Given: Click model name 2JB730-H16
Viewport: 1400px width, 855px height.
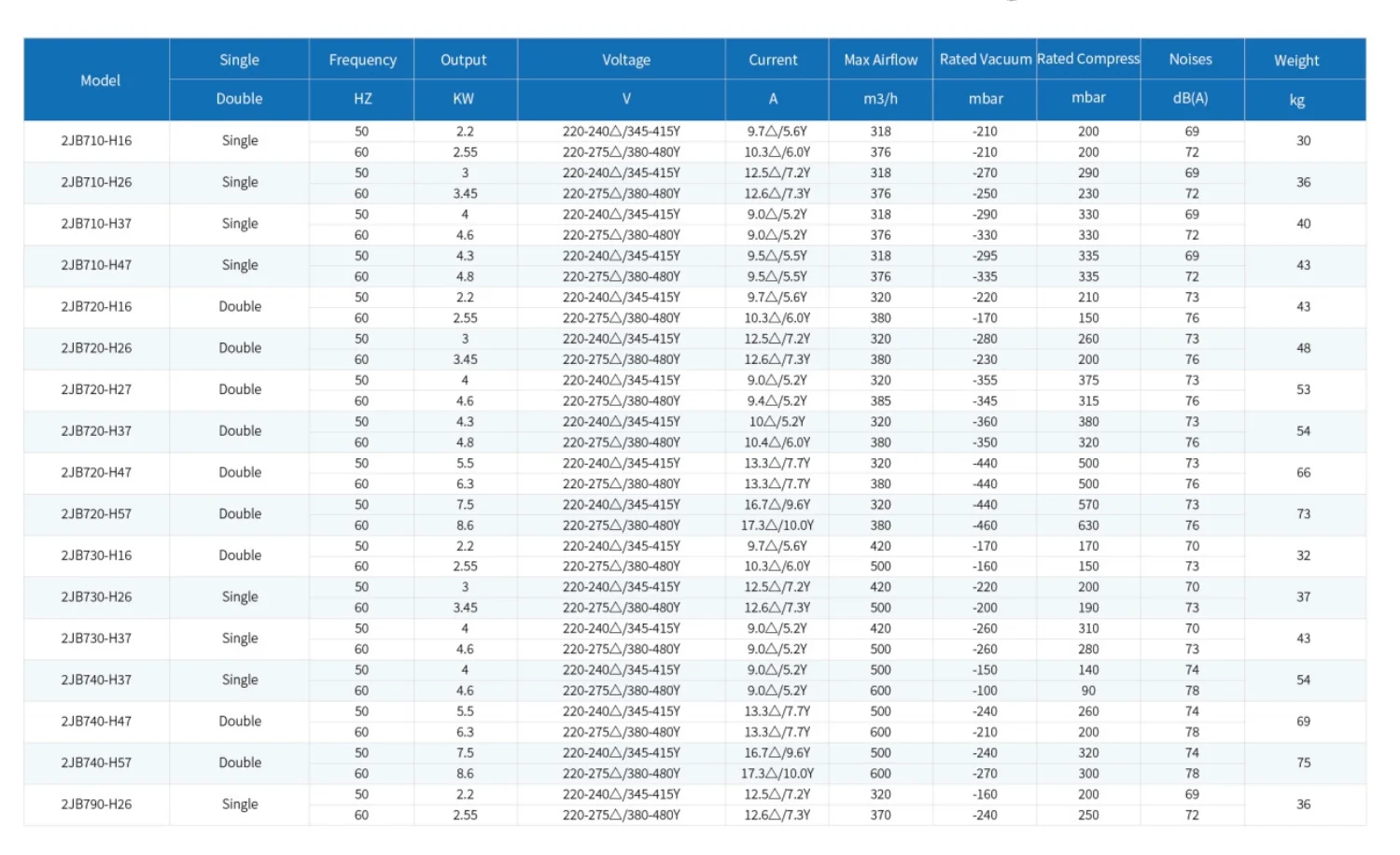Looking at the screenshot, I should coord(96,555).
